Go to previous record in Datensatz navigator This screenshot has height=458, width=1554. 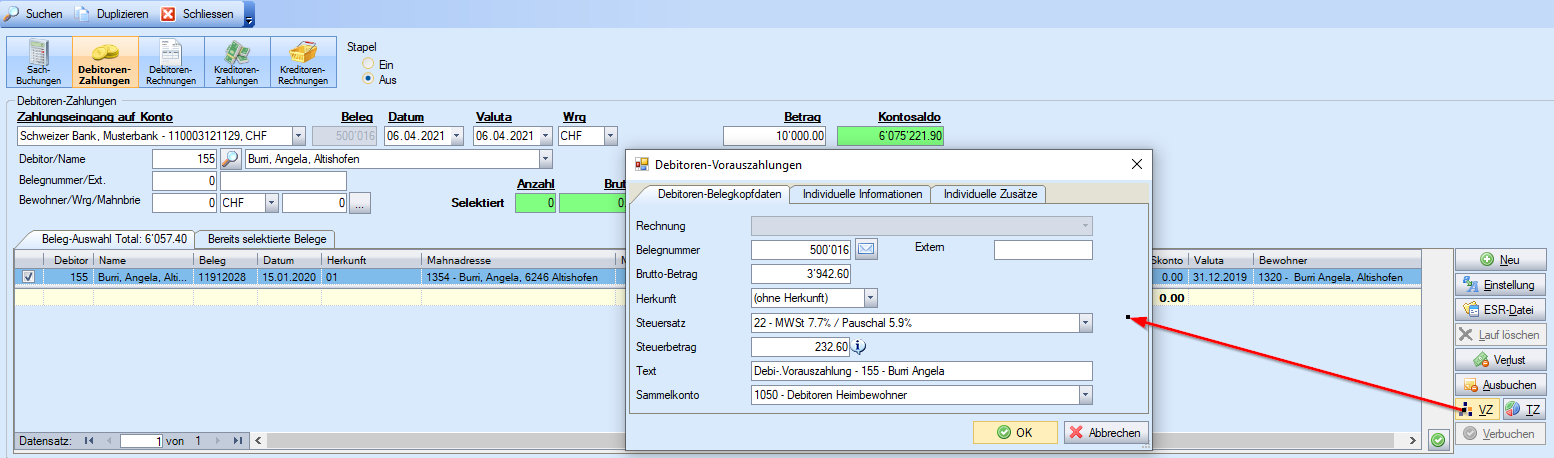coord(109,440)
